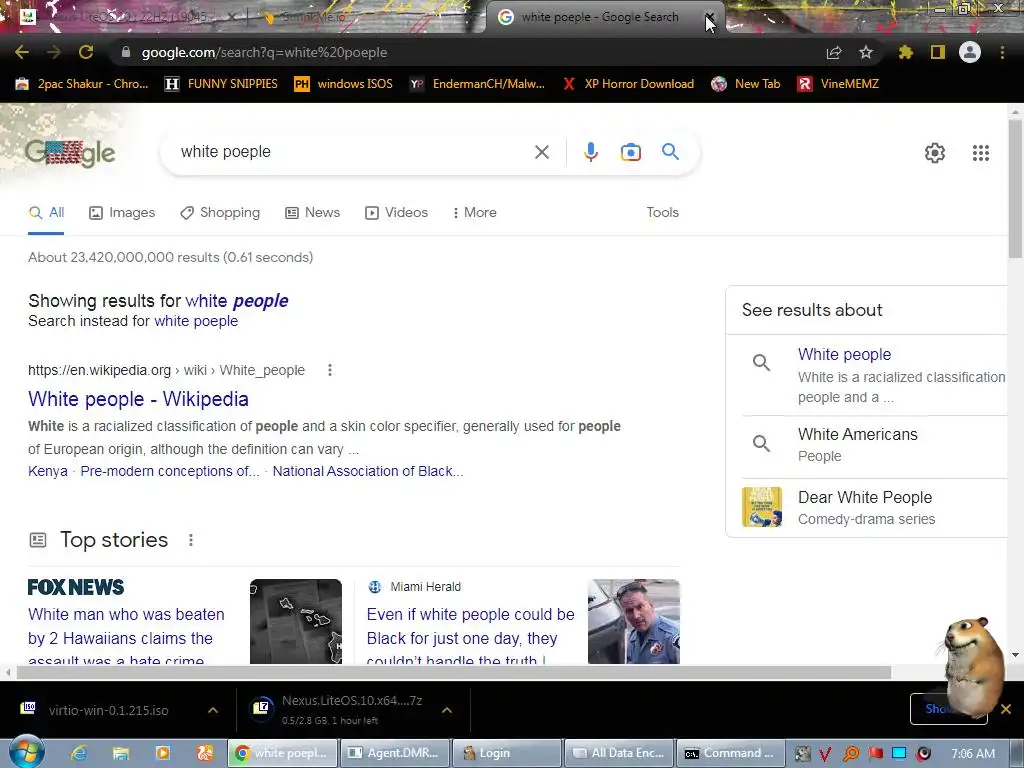This screenshot has height=768, width=1024.
Task: Click the Miami Herald story thumbnail
Action: pyautogui.click(x=633, y=622)
